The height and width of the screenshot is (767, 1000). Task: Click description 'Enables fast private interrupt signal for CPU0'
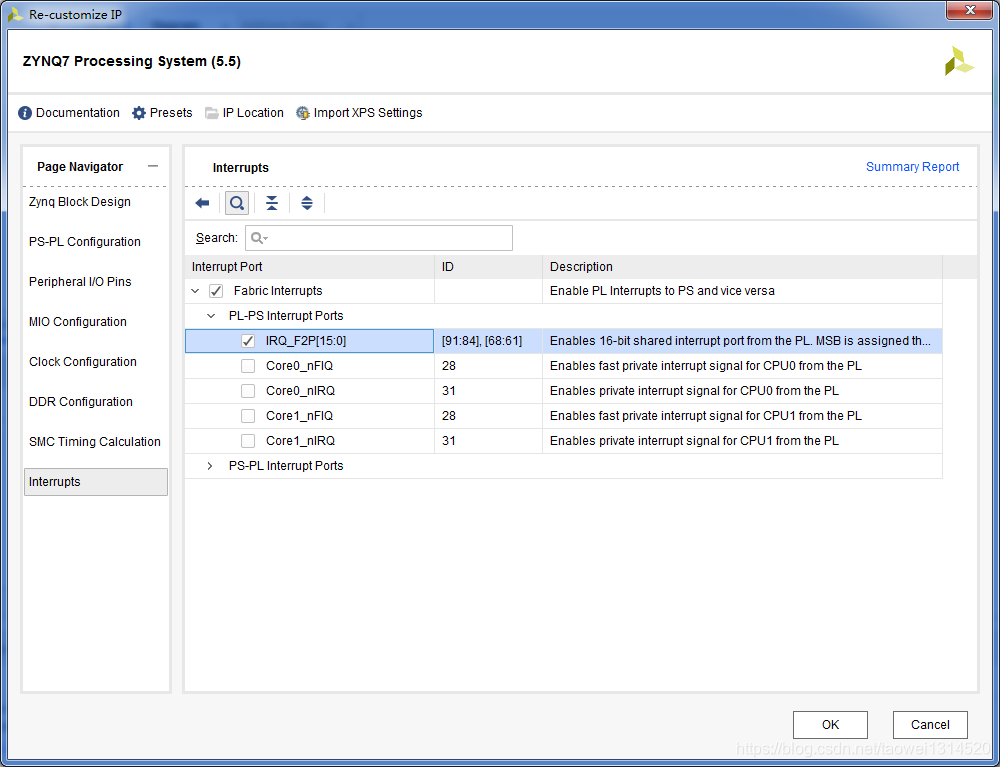[x=706, y=366]
